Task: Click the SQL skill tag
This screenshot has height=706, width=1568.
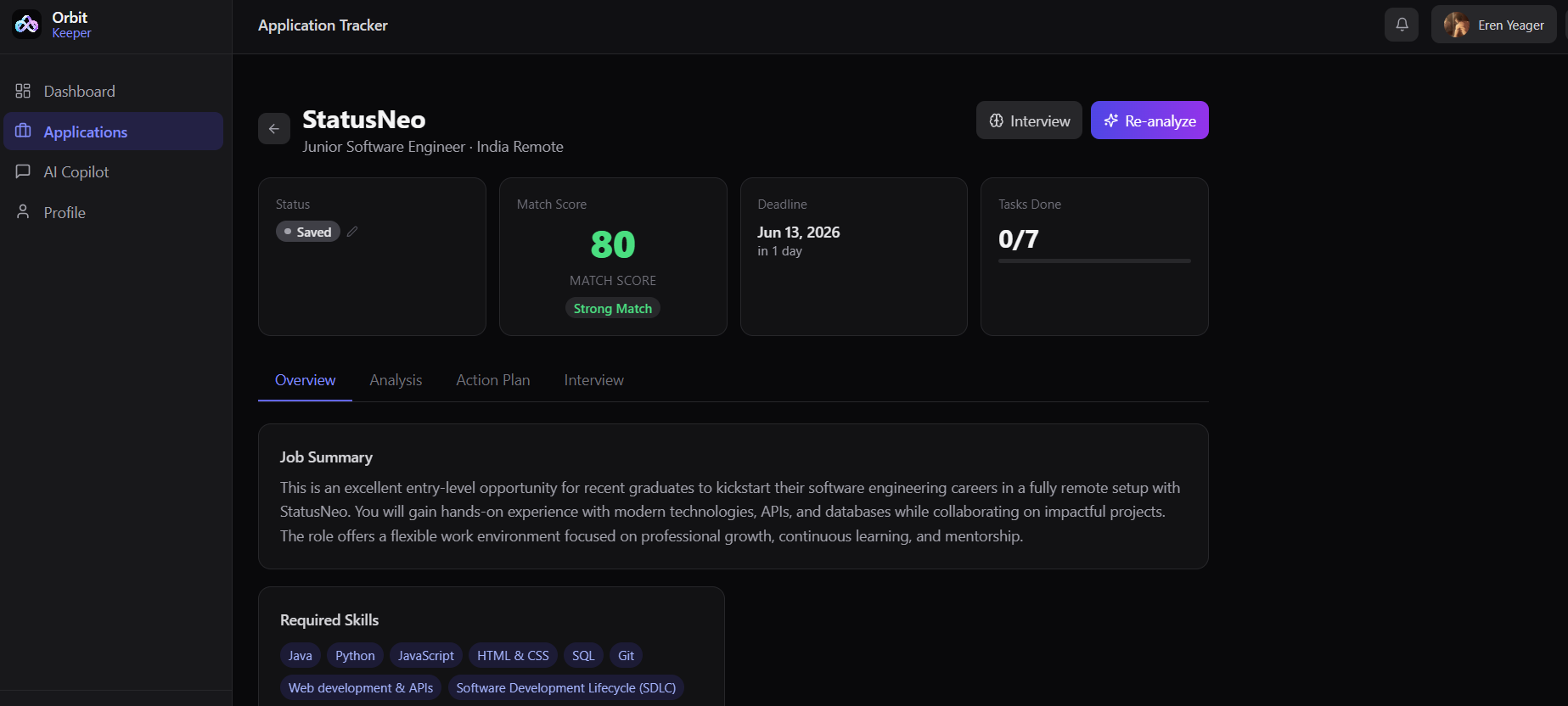Action: 583,655
